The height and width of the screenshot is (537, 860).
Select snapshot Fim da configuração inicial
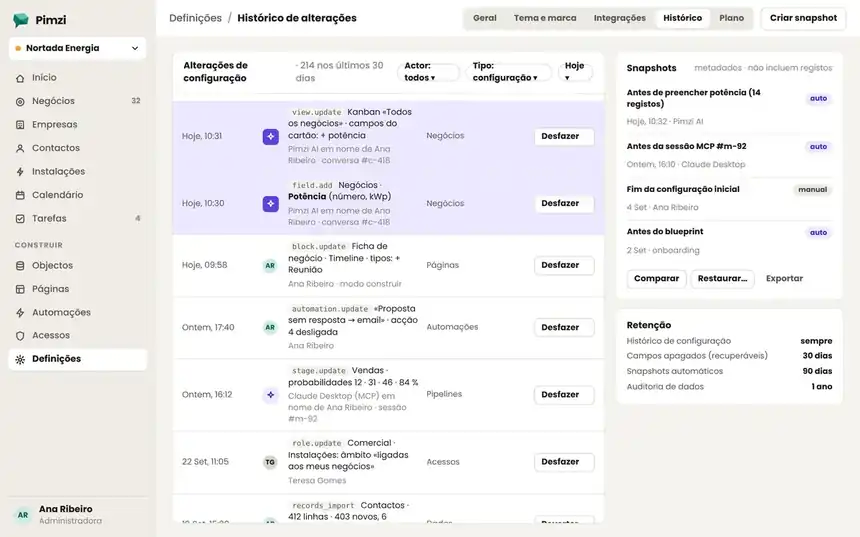coord(729,198)
